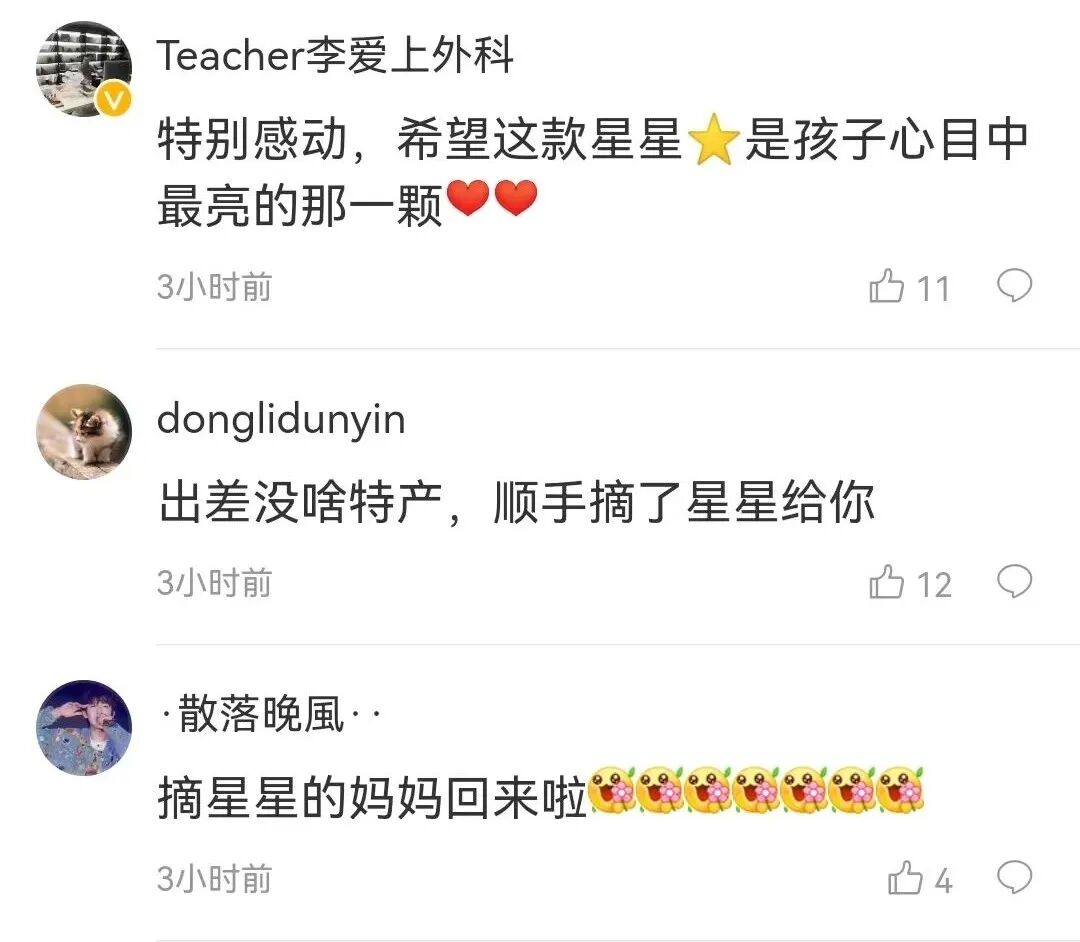Open 散落晚風's profile picture
This screenshot has width=1080, height=942.
[83, 728]
